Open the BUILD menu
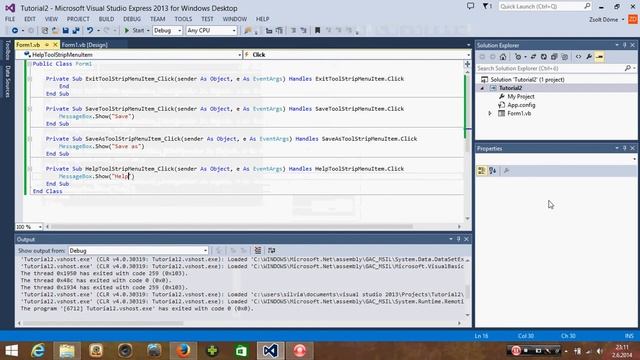640x360 pixels. [106, 19]
